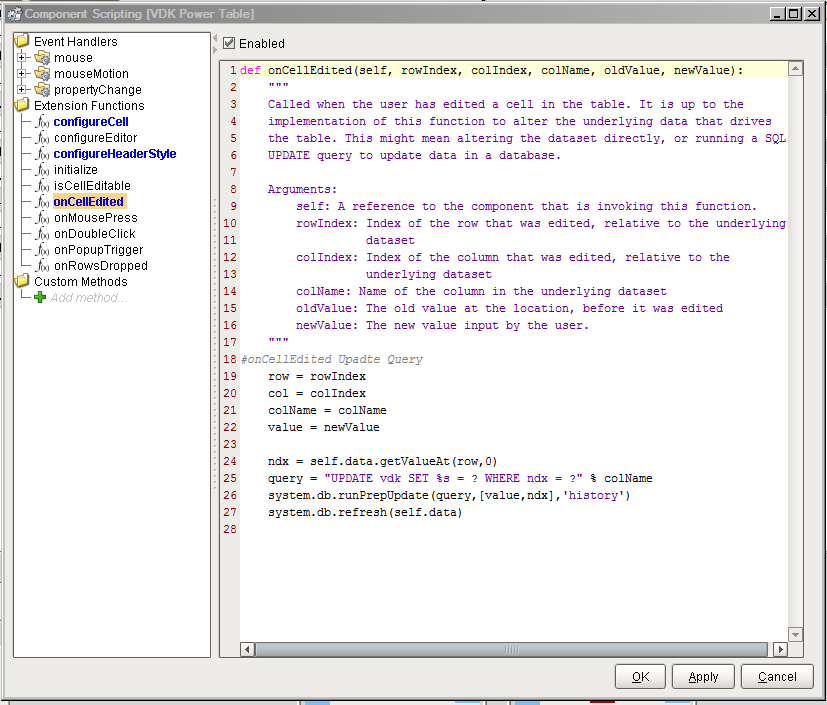Select the Custom Methods label
This screenshot has height=705, width=827.
[81, 282]
